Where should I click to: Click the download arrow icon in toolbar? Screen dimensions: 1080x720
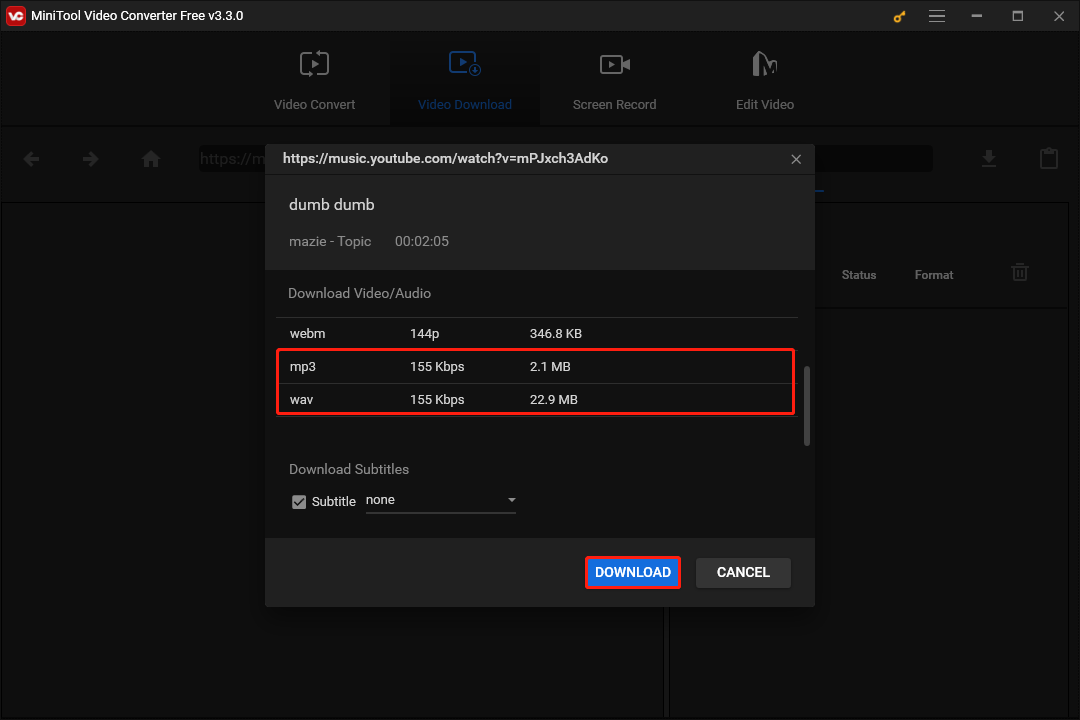[988, 159]
